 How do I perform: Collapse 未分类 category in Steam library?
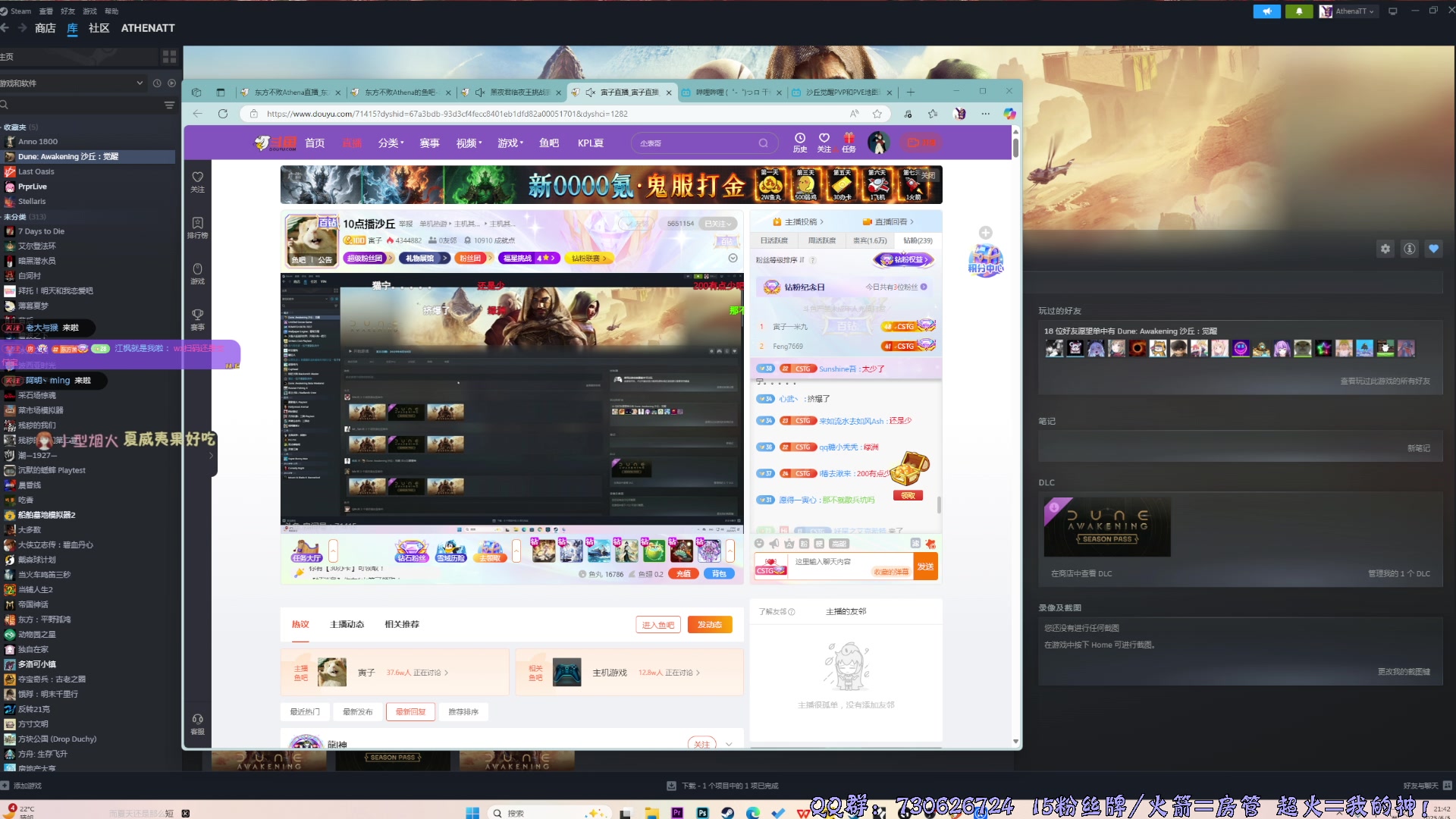pos(14,217)
